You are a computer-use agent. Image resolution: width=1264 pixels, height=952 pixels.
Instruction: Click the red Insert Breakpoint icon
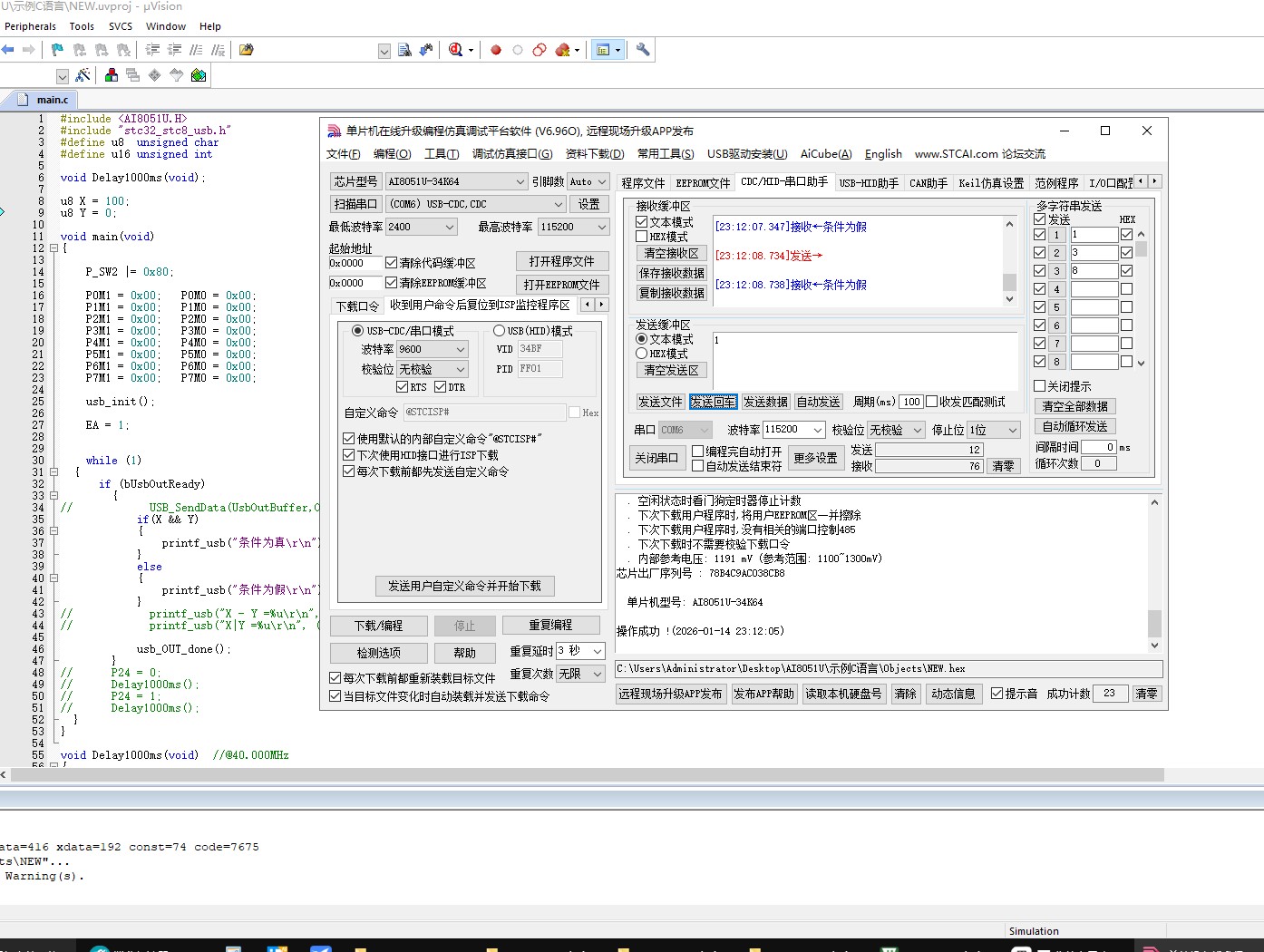point(496,50)
